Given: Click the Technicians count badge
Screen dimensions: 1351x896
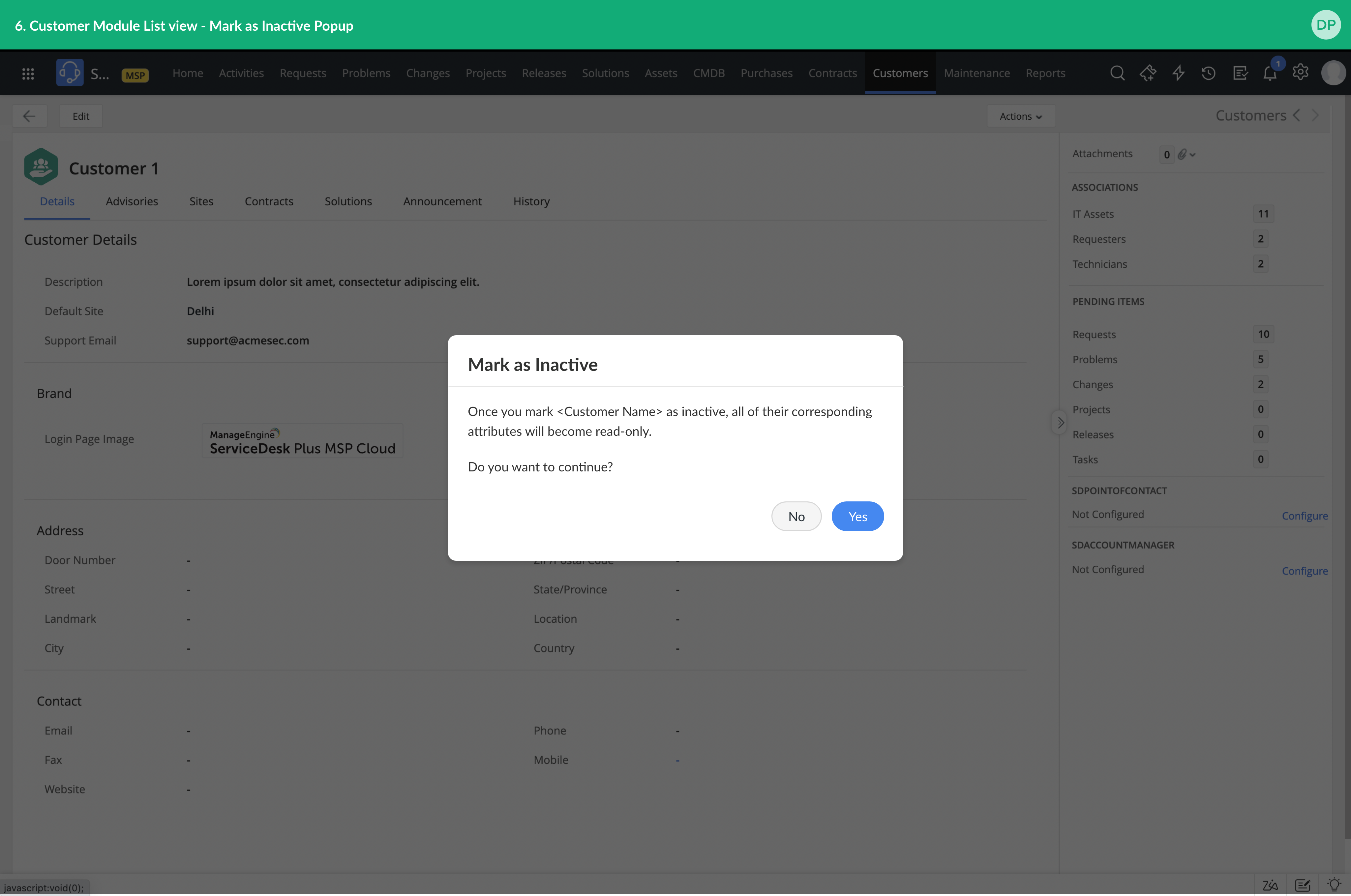Looking at the screenshot, I should [1260, 263].
